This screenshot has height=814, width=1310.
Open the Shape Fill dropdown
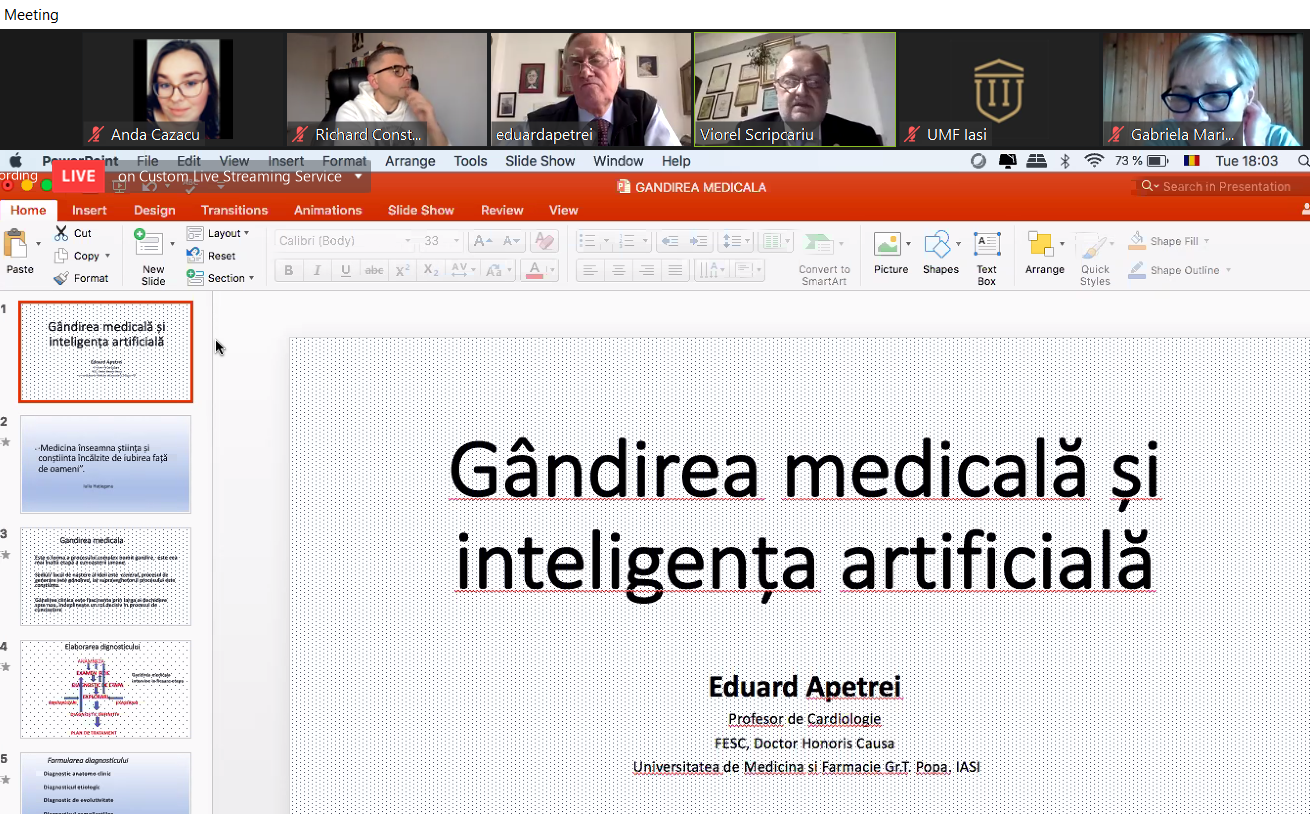[1206, 241]
